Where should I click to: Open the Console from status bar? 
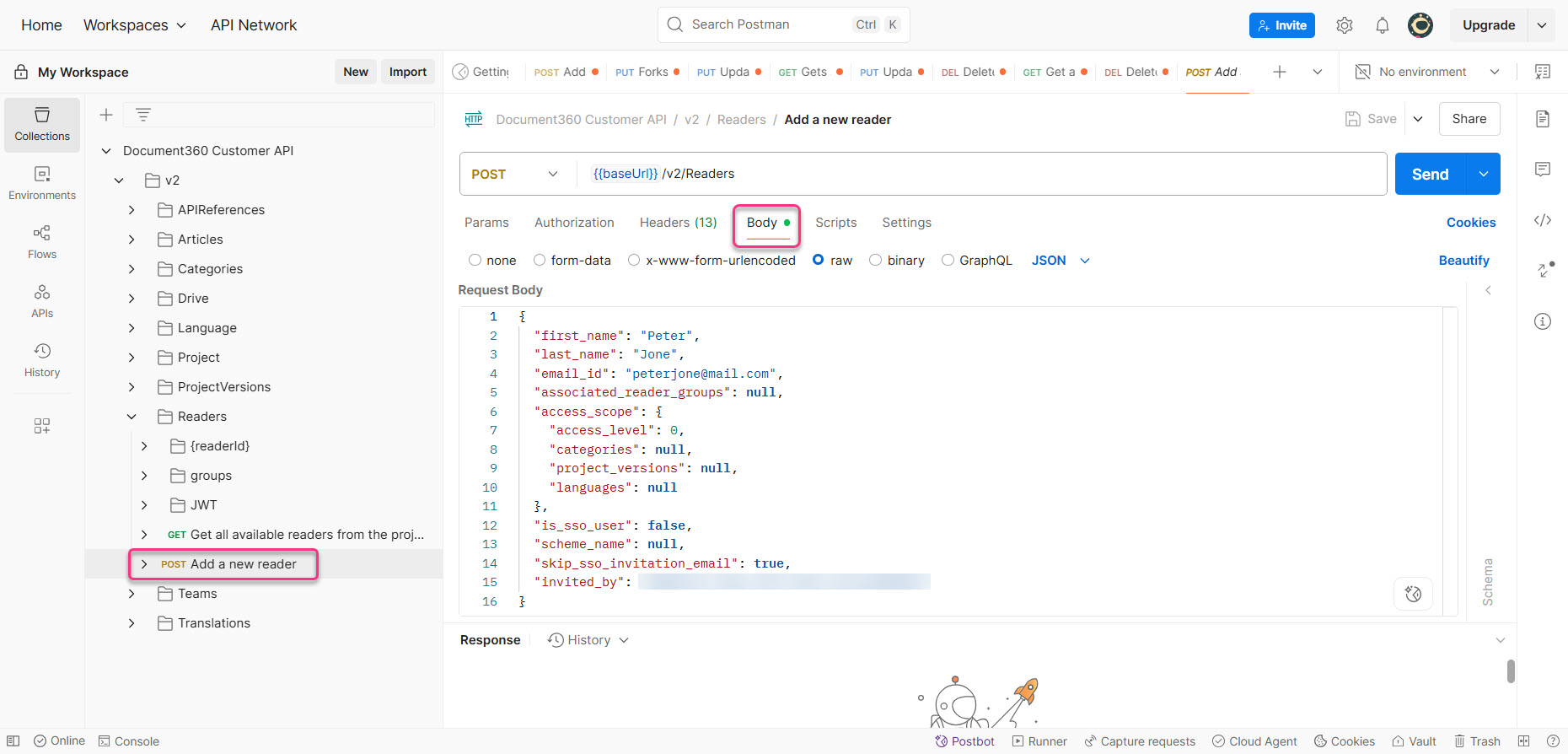coord(129,741)
